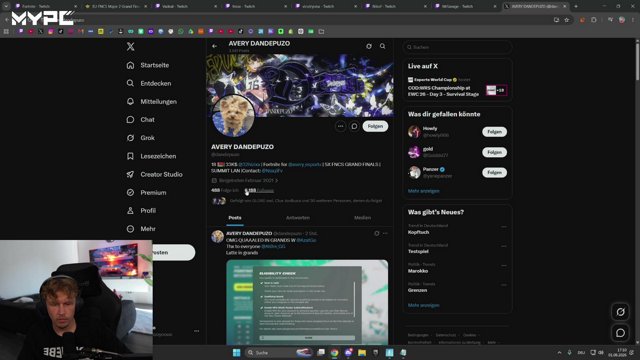Show hidden system tray icons
The image size is (640, 360).
tap(559, 353)
